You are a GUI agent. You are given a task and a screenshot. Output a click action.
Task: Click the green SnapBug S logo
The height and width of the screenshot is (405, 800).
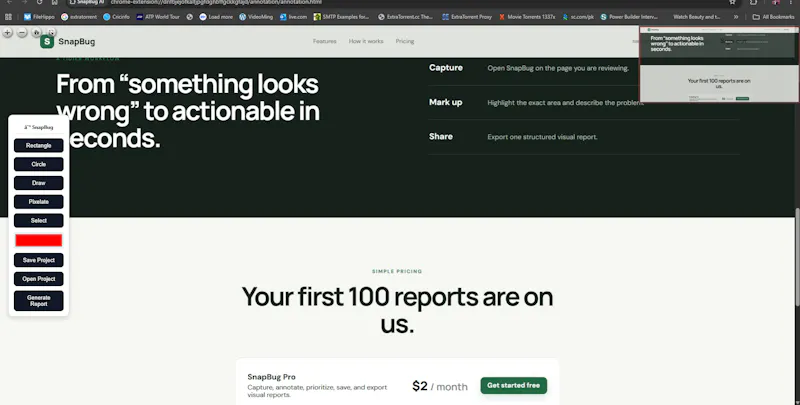point(47,41)
